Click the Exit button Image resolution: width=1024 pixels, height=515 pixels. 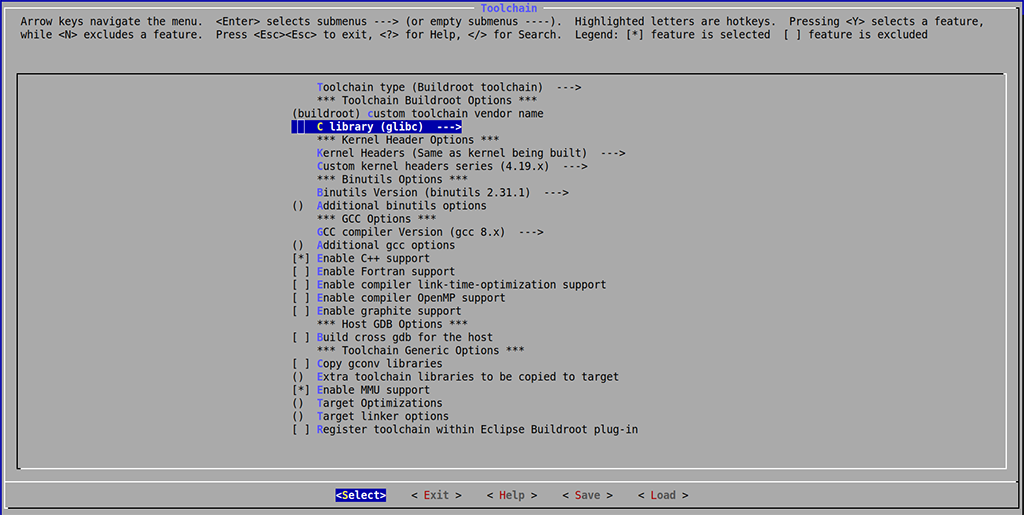tap(436, 495)
